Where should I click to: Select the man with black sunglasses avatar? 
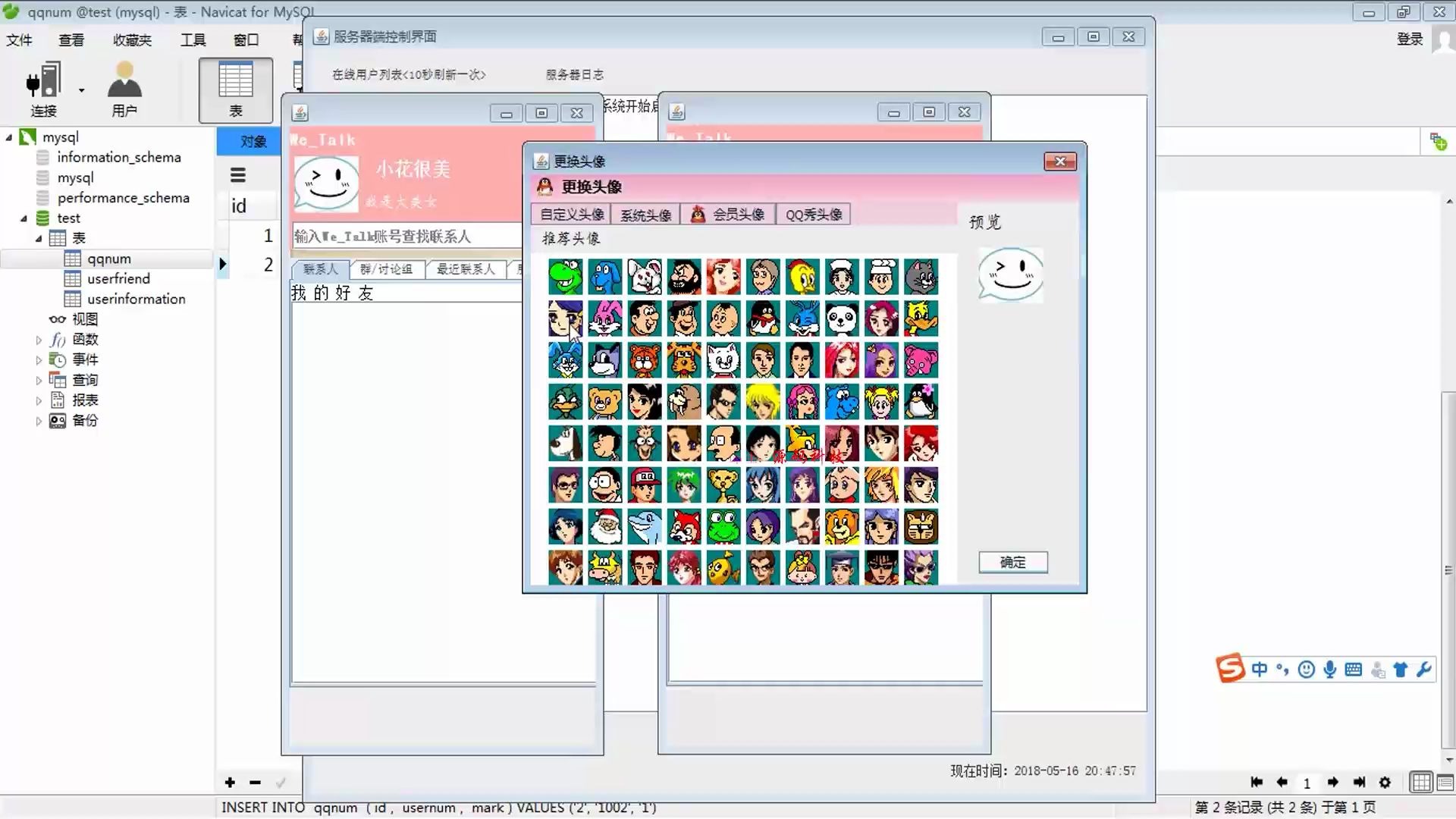(881, 568)
